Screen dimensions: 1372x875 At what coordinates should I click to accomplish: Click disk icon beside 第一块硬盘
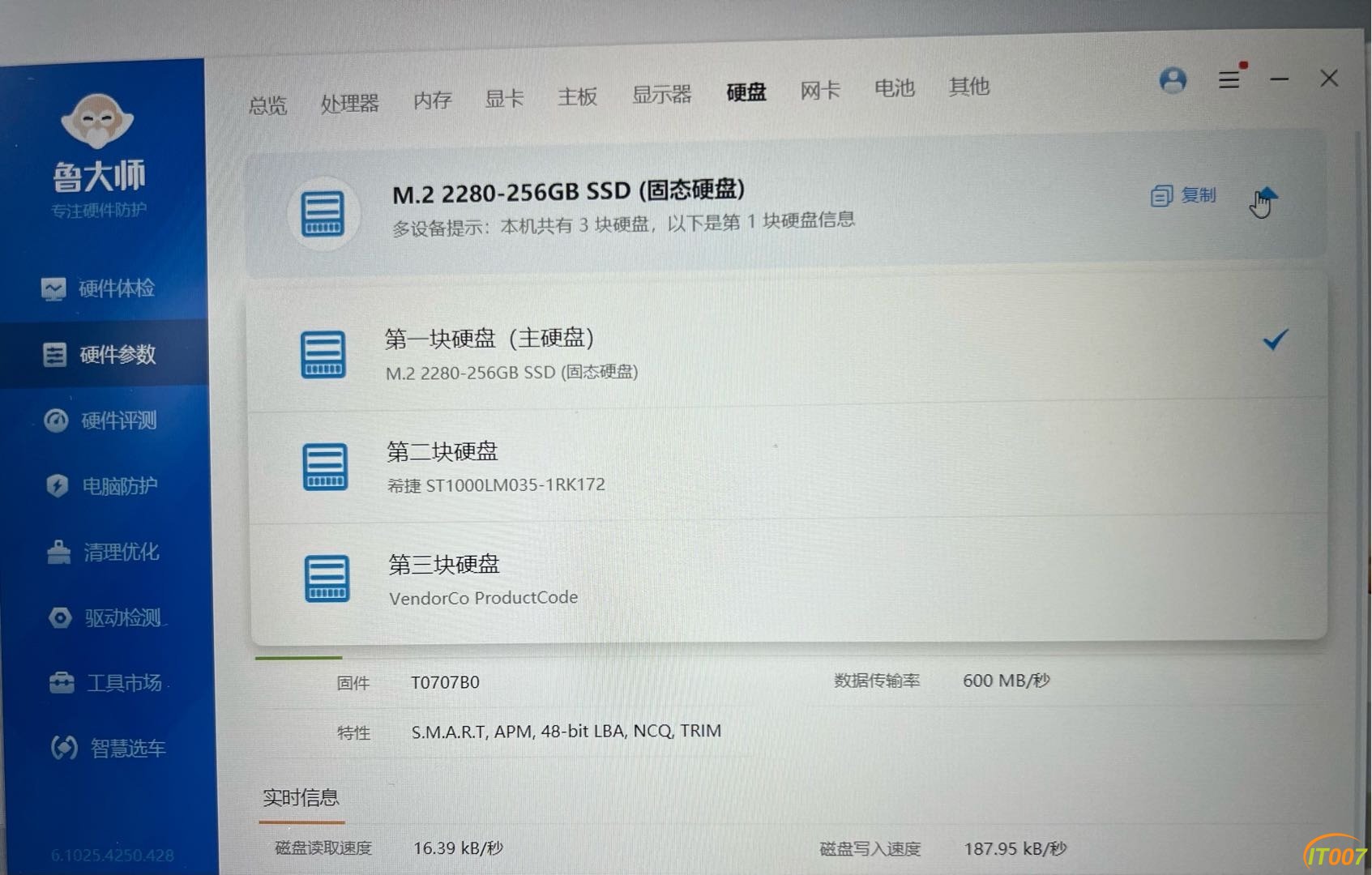323,355
